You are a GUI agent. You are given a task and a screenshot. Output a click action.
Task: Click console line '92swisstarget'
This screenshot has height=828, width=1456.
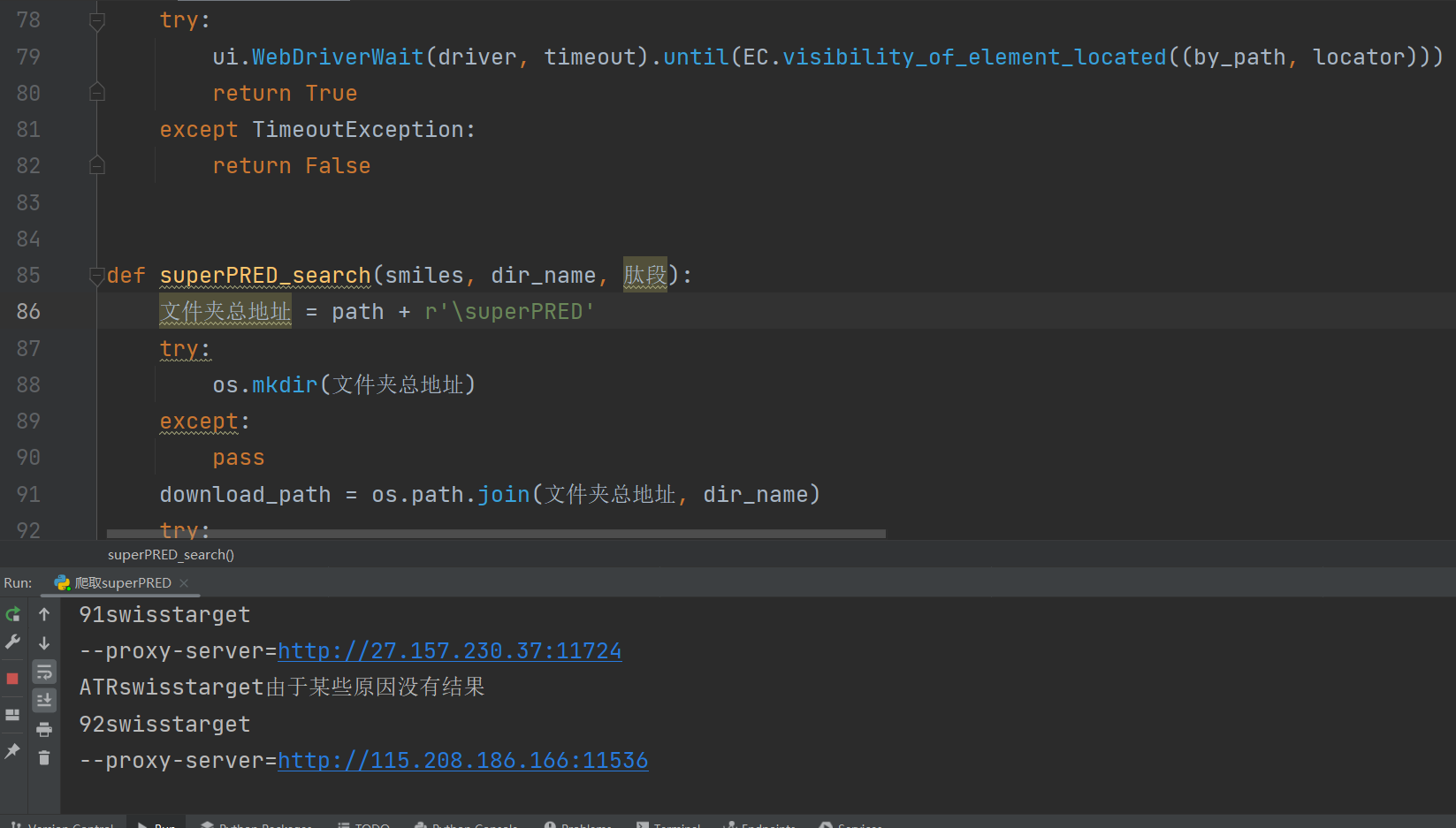tap(164, 725)
